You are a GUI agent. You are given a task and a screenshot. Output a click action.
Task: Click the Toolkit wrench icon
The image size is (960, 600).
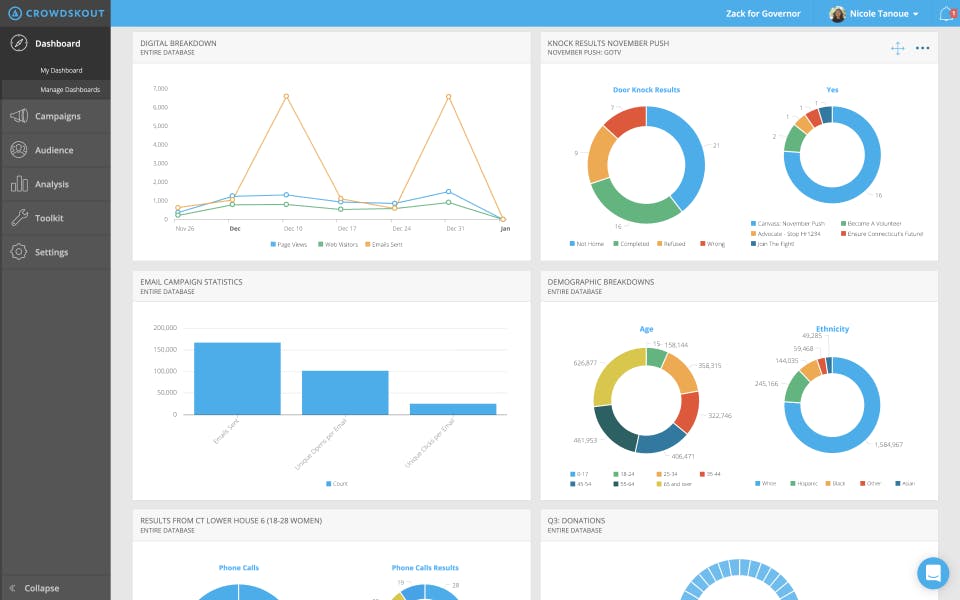19,217
